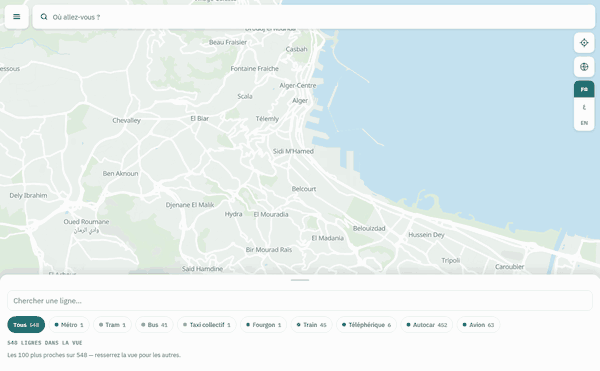The image size is (600, 371).
Task: Center map on my location
Action: point(584,43)
